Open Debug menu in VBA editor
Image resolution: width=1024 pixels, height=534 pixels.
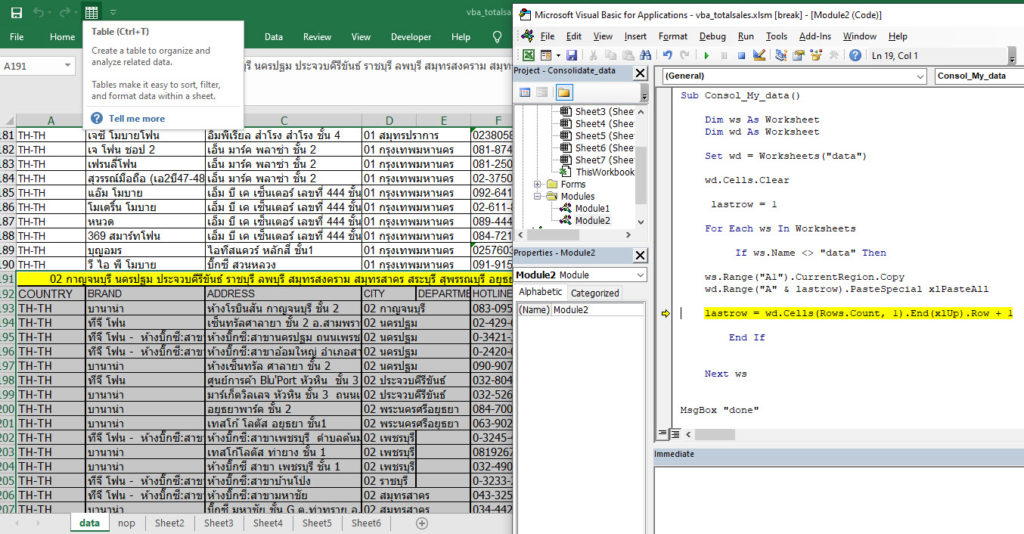712,37
